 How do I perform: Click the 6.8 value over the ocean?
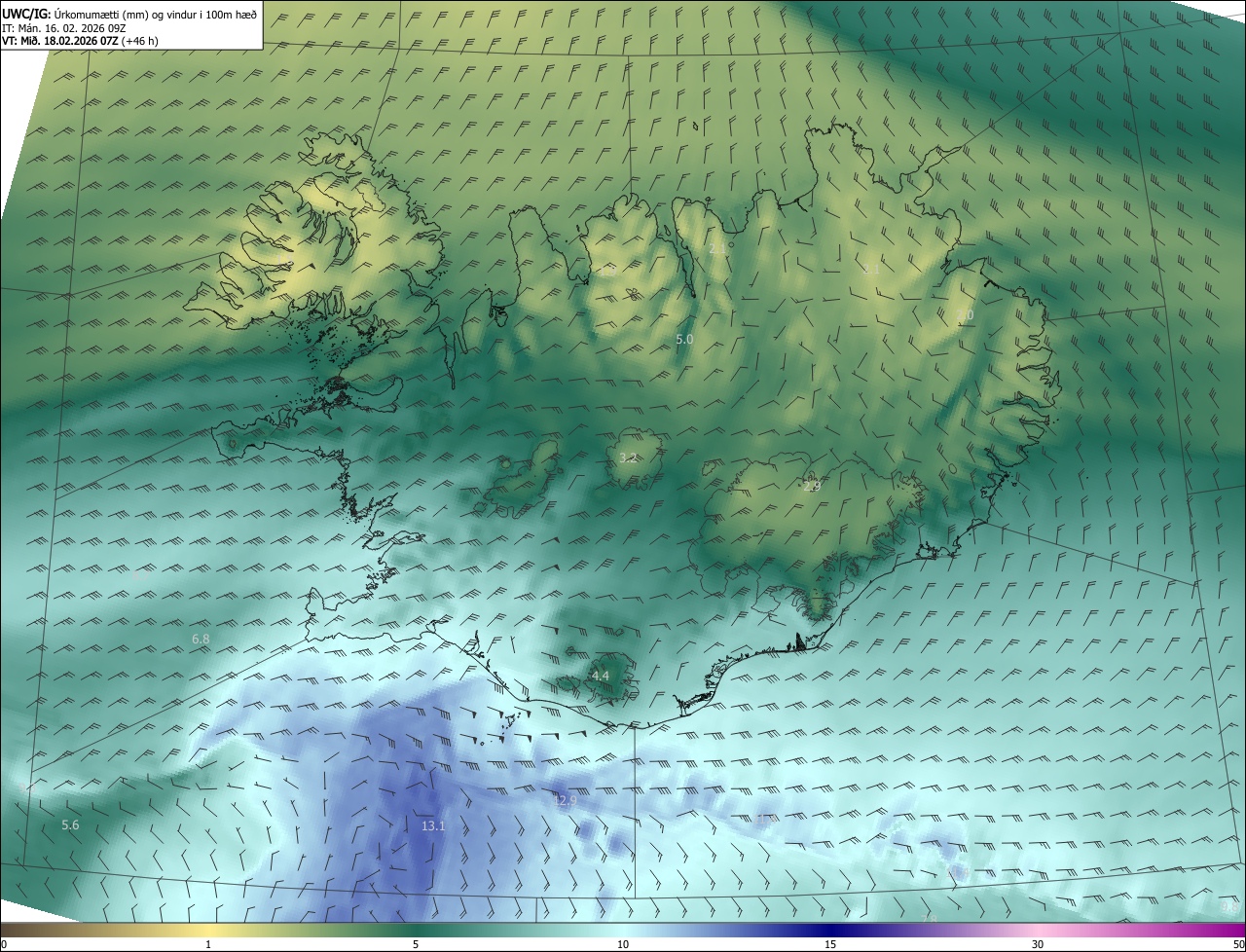coord(201,639)
